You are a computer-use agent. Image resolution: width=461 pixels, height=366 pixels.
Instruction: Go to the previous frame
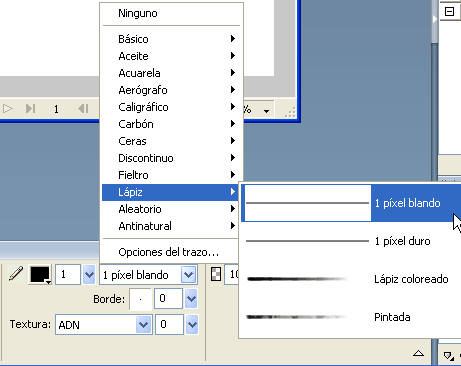[x=83, y=108]
